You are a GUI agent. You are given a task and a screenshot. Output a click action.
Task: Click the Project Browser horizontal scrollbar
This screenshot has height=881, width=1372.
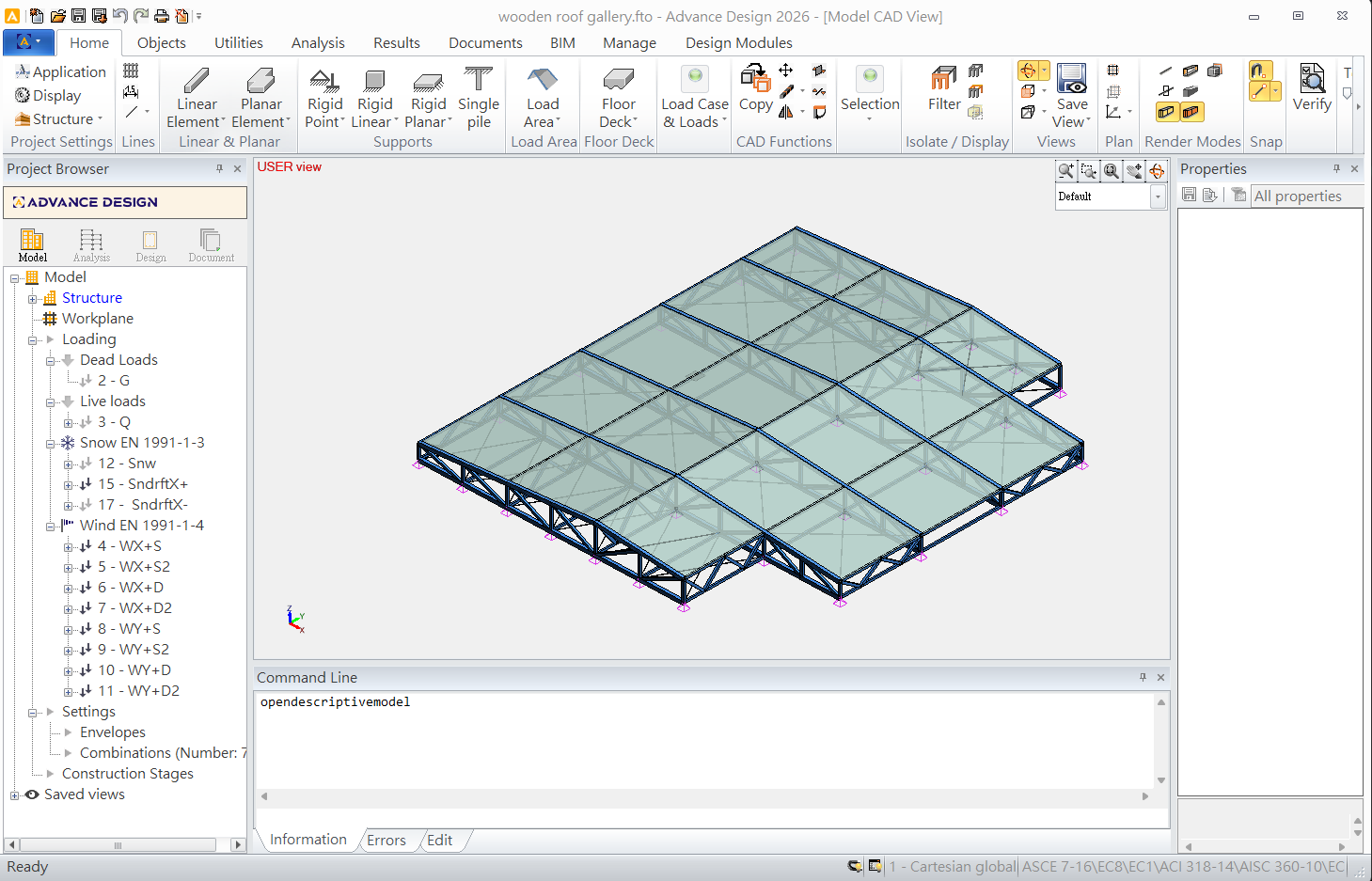[x=118, y=845]
